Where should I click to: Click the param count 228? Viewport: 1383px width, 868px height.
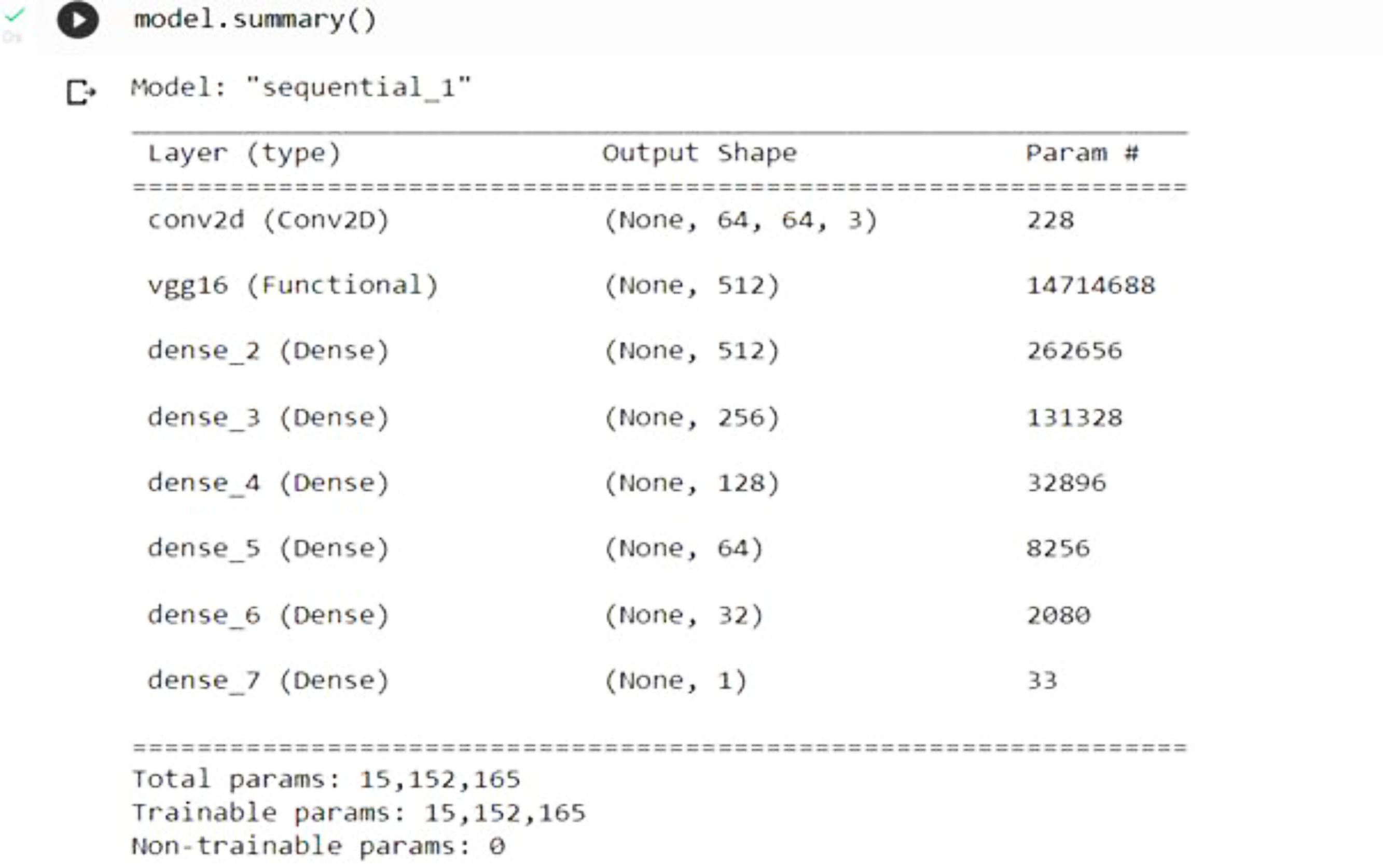(1050, 221)
